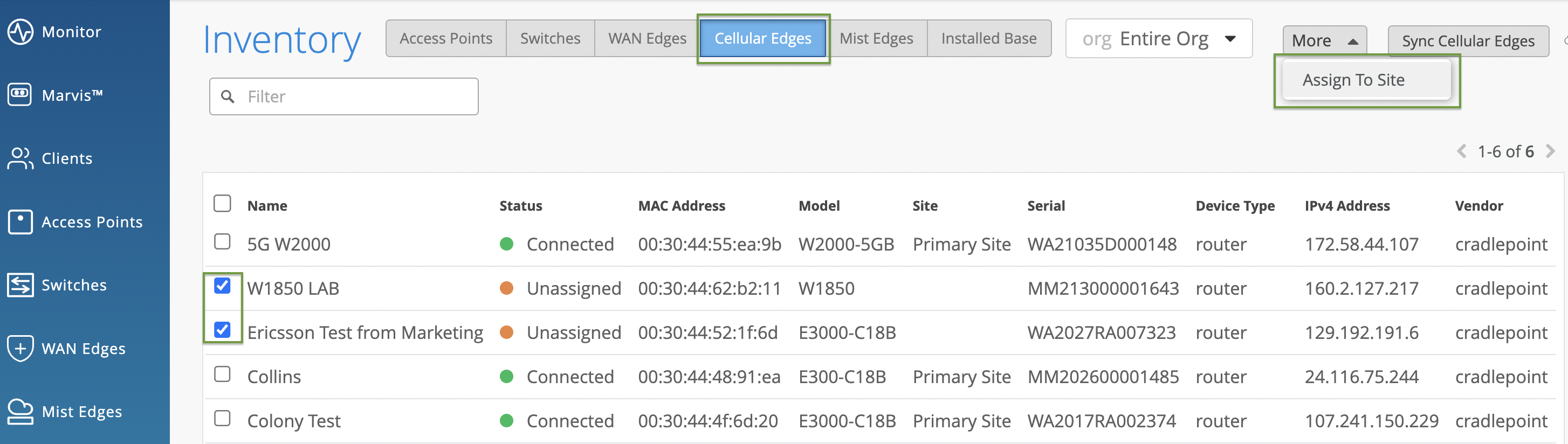Image resolution: width=1568 pixels, height=444 pixels.
Task: Click the Access Points sidebar icon
Action: point(20,221)
